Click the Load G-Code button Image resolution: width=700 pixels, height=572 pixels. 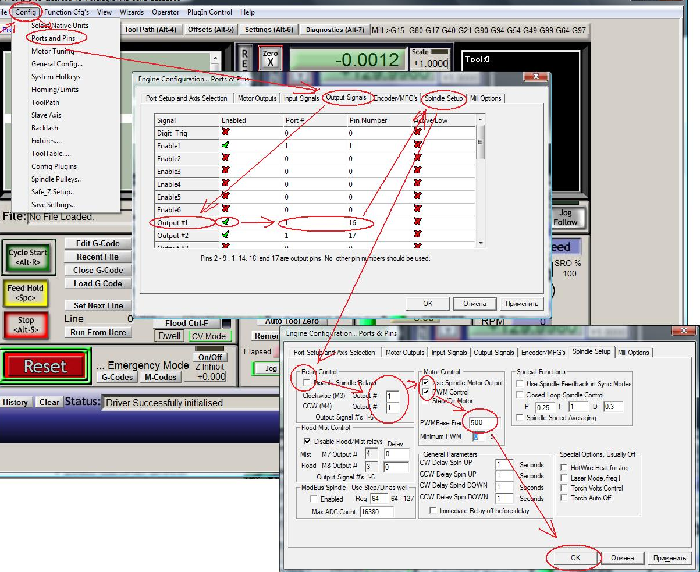pos(98,283)
